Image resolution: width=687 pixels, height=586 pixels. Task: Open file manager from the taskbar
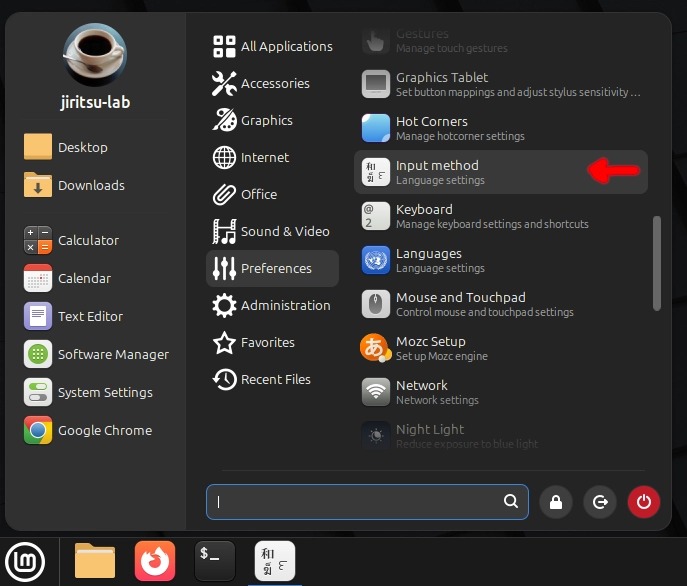(x=95, y=561)
